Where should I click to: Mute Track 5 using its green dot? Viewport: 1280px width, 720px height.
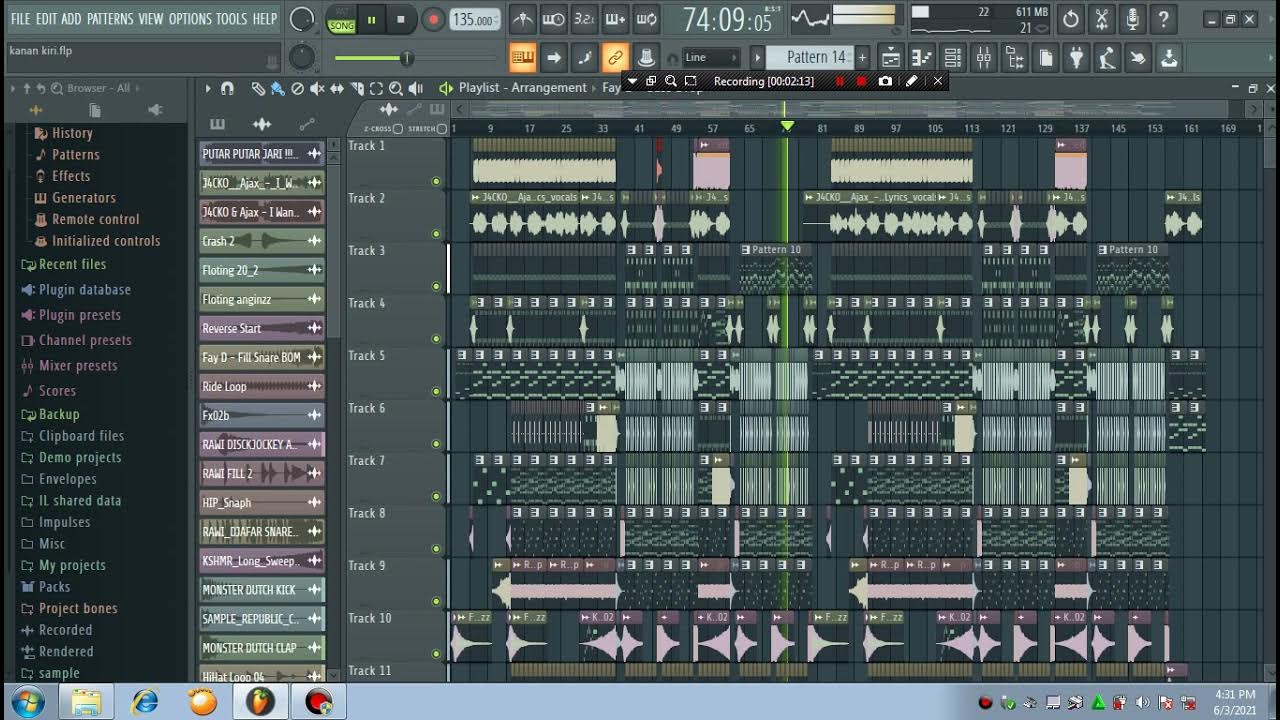(x=436, y=391)
